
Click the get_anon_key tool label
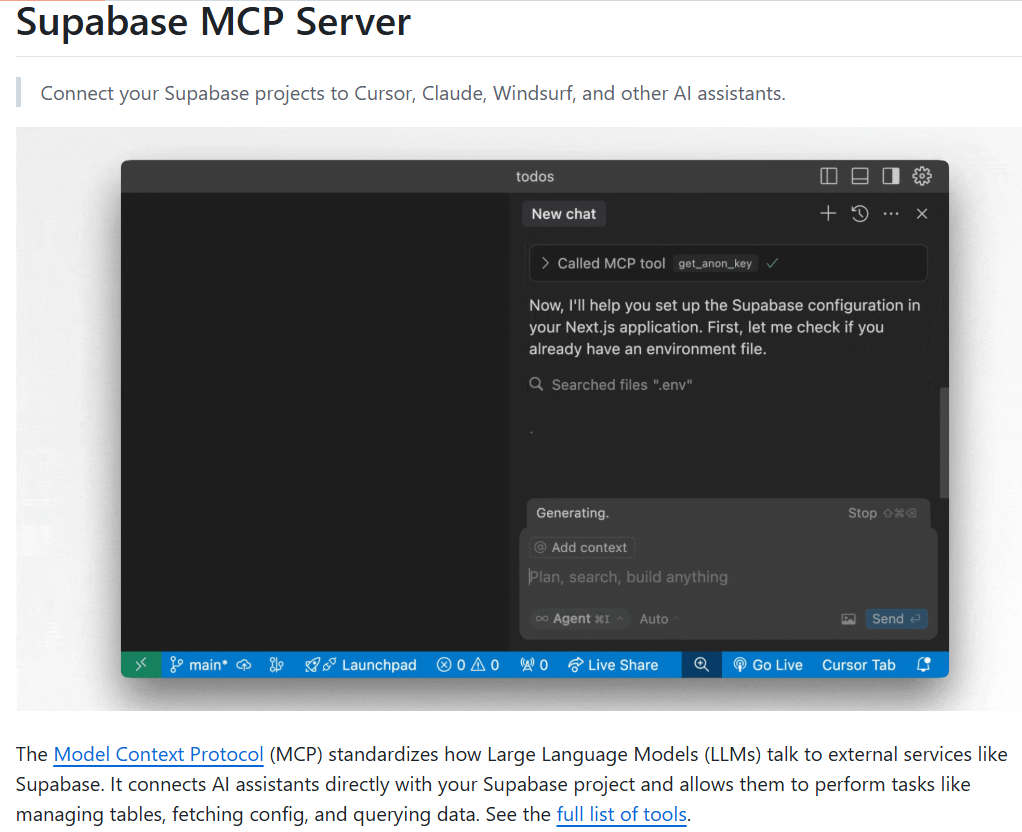click(715, 263)
